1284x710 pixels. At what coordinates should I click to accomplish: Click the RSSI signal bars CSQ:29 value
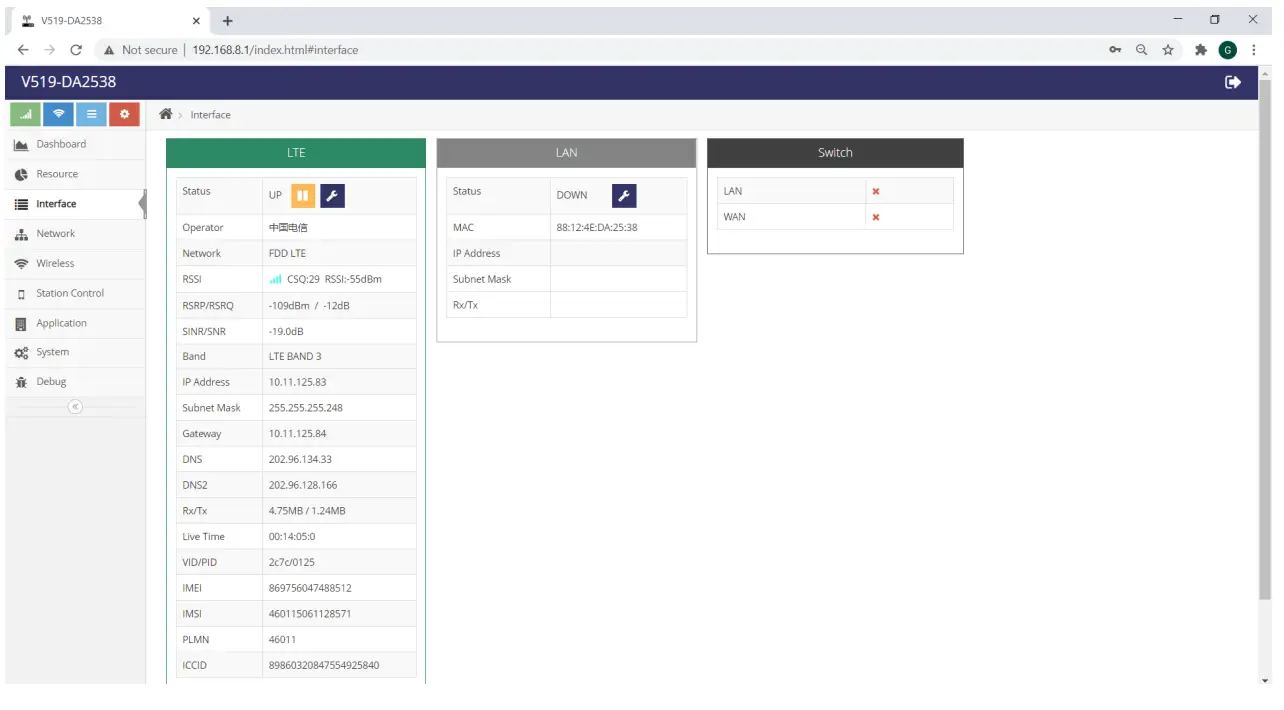pos(325,279)
